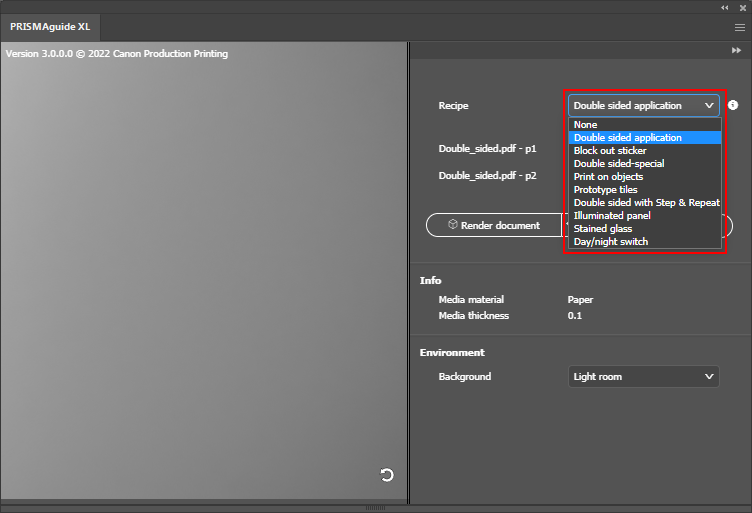Select Stained glass recipe
Viewport: 752px width, 513px height.
[x=645, y=228]
